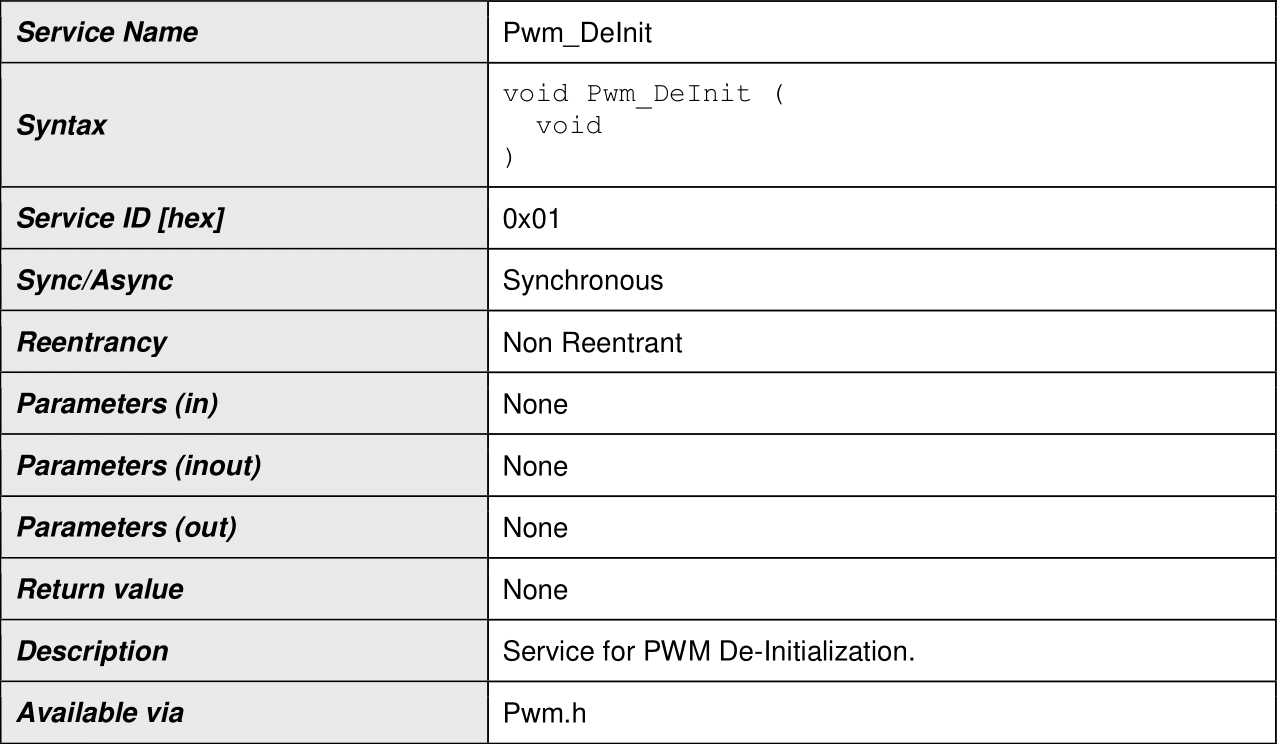Select the Service ID [hex] label
The width and height of the screenshot is (1277, 744).
coord(120,218)
